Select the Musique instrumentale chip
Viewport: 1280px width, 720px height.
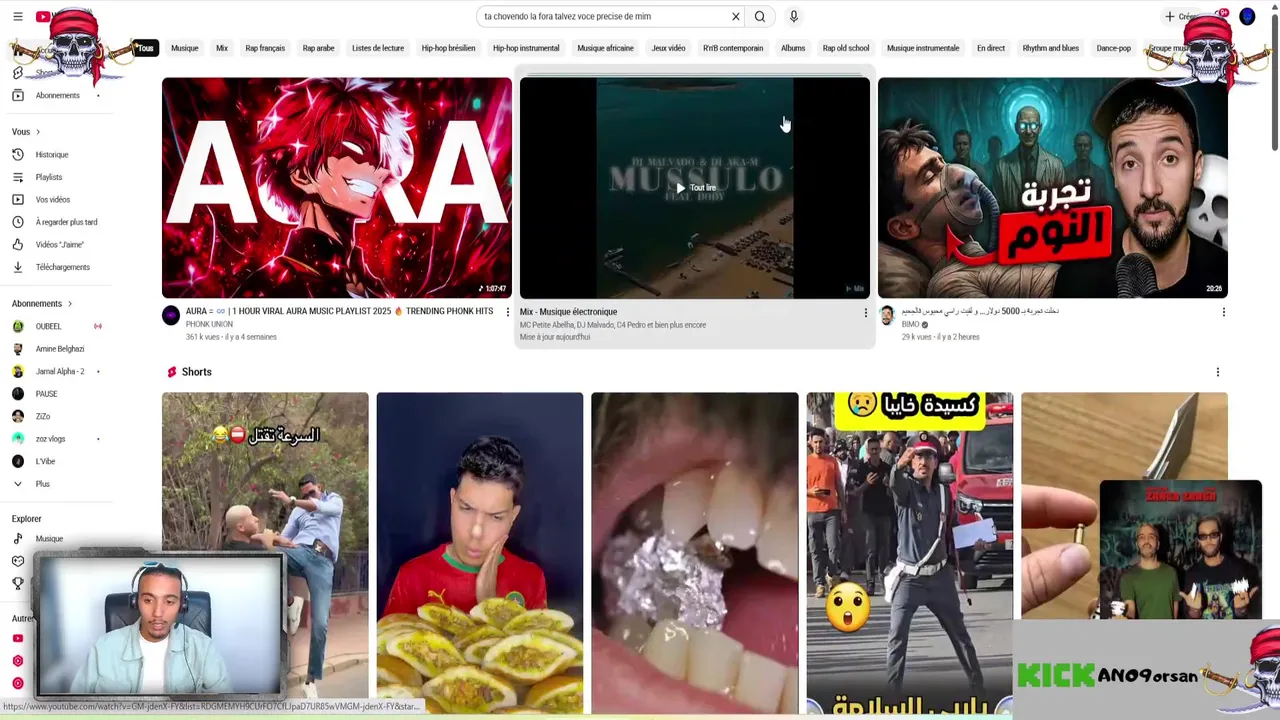coord(923,48)
